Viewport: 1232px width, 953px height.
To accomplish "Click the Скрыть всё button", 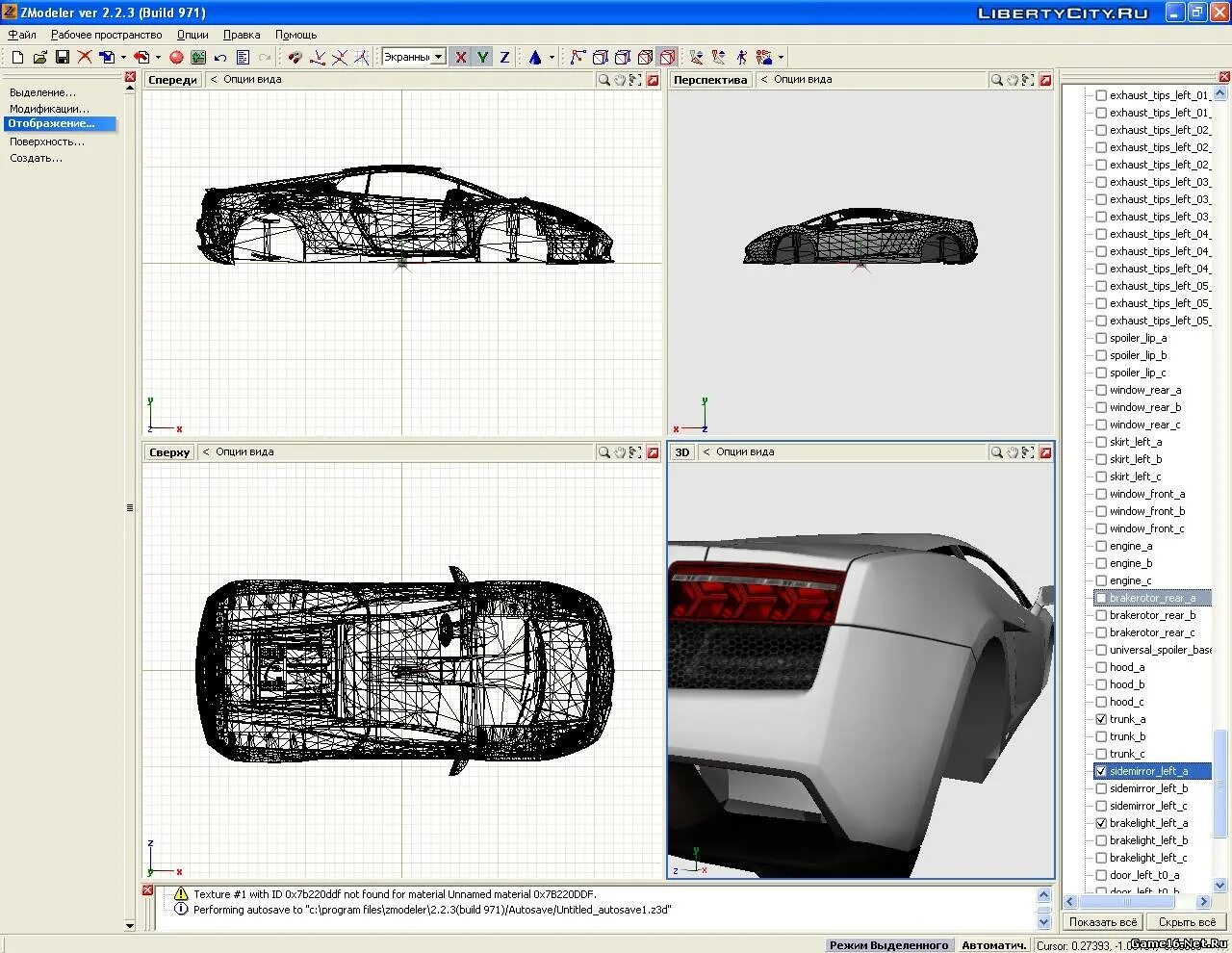I will click(x=1187, y=921).
